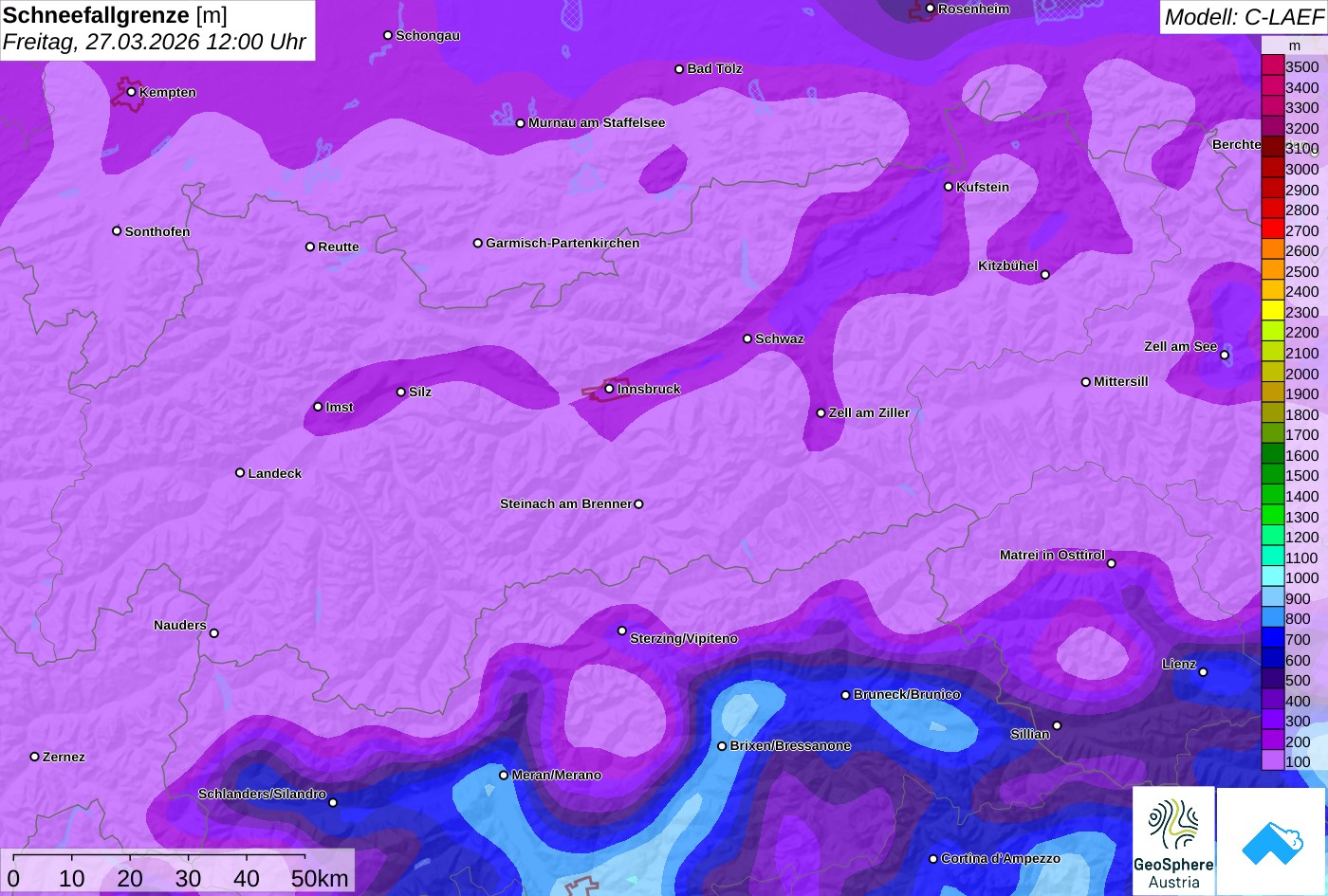Click the legend unit label m
Screen dimensions: 1328x896
pyautogui.click(x=1295, y=46)
